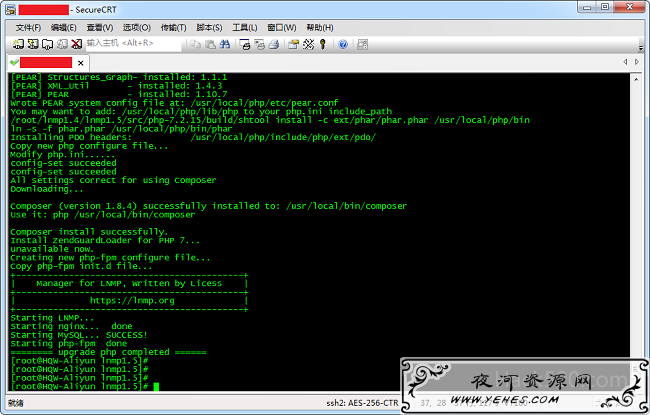Open Session Options icon

click(293, 44)
